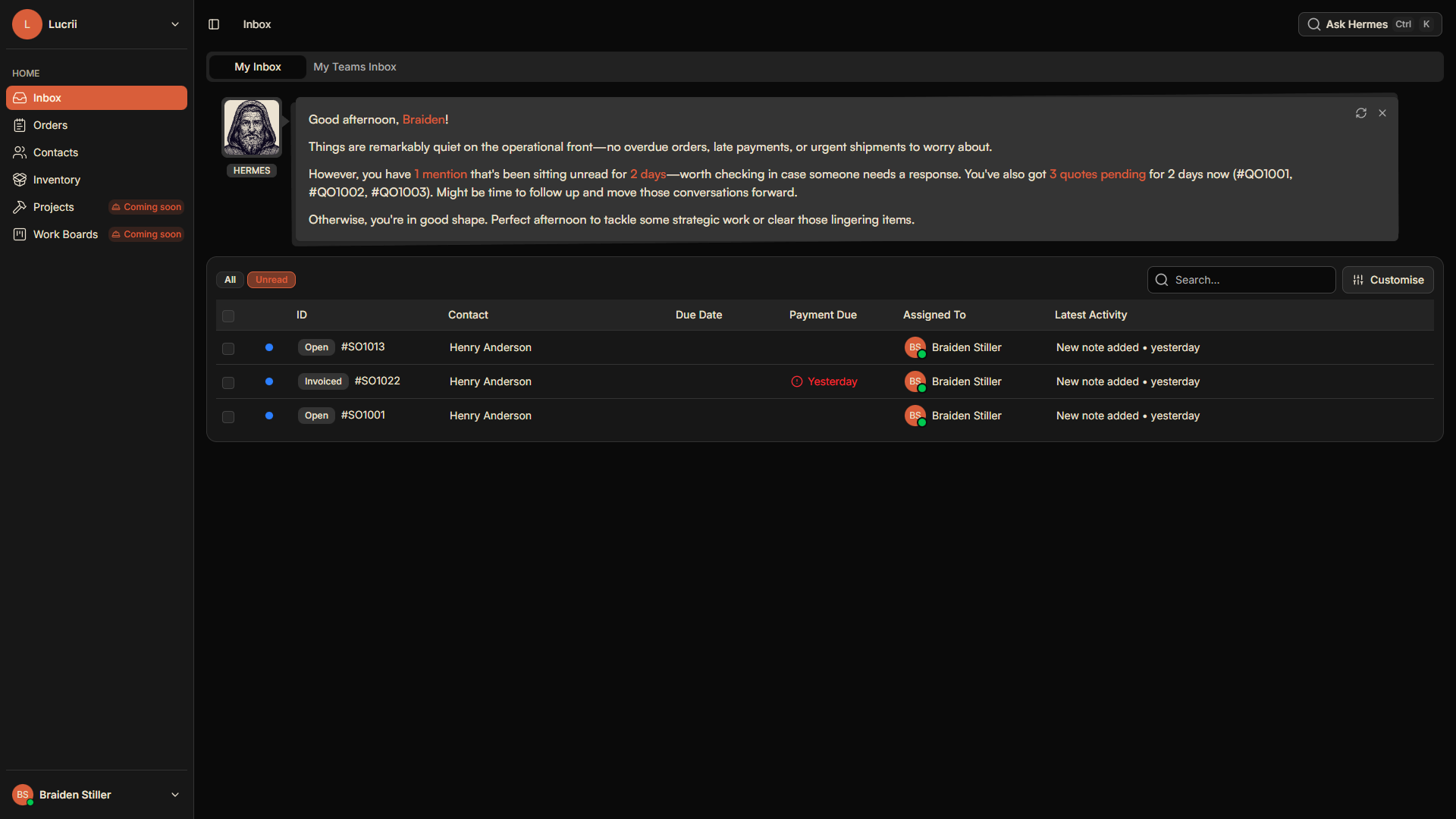Select the checkbox beside order #SO1022

point(228,383)
